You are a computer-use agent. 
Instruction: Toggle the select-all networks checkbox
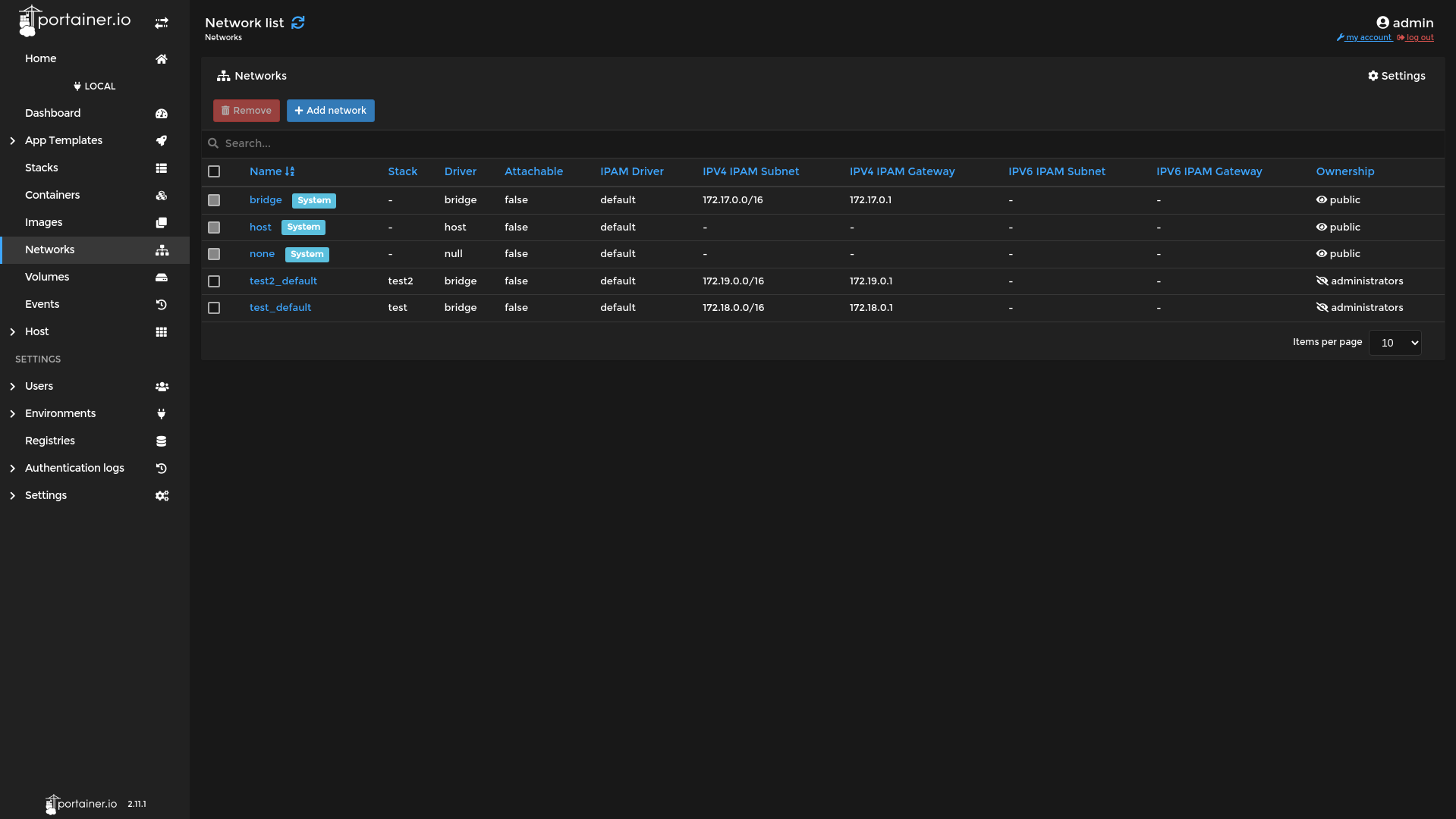pos(214,171)
